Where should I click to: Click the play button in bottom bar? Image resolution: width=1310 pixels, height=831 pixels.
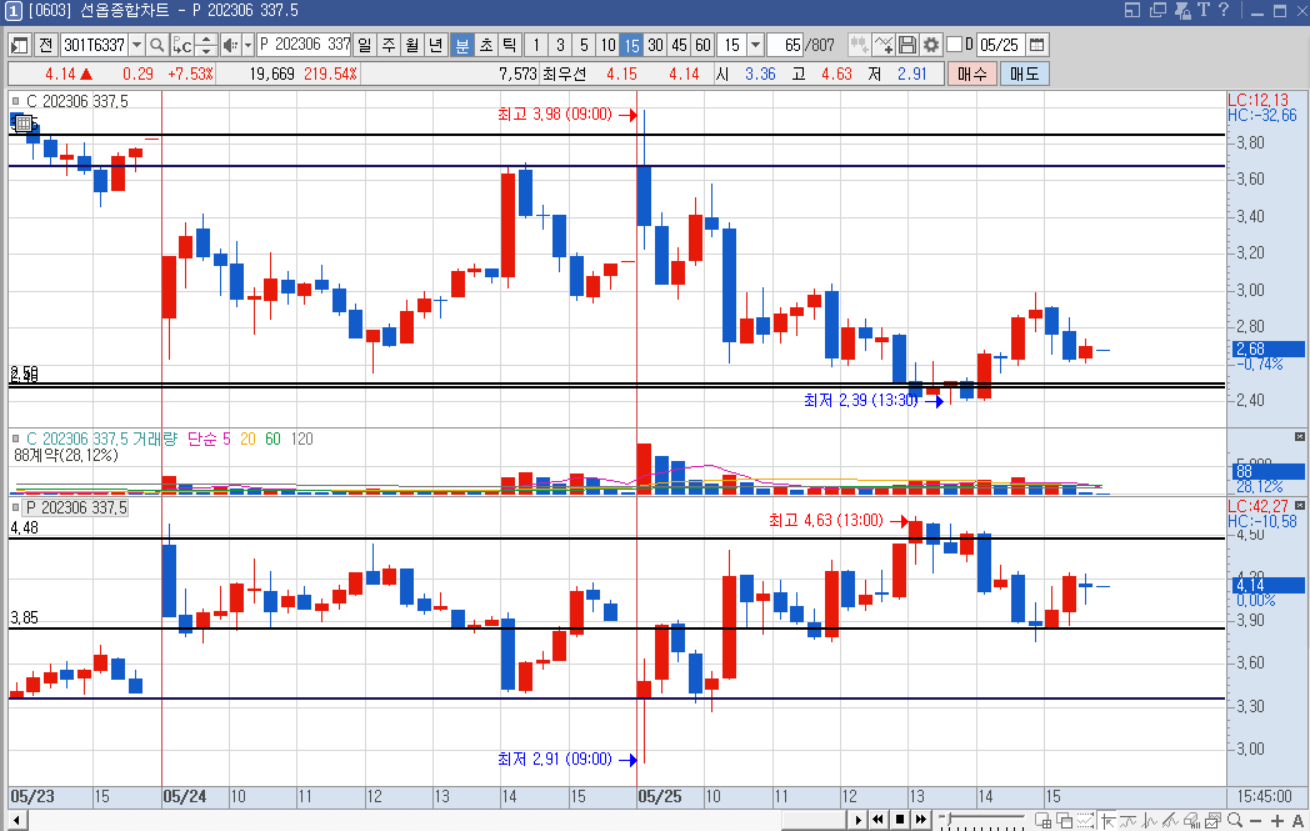pyautogui.click(x=859, y=820)
